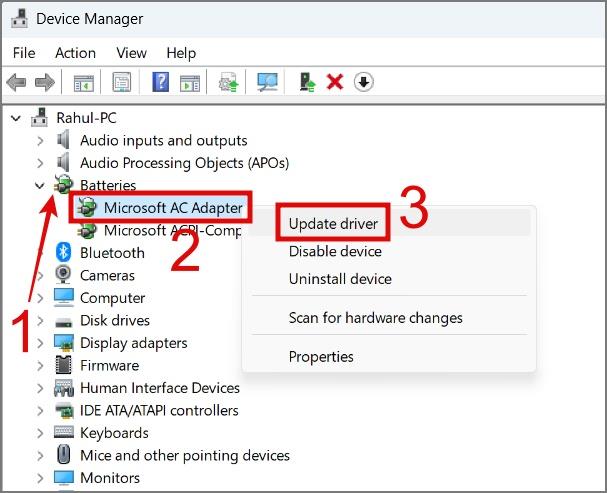Expand the Display adapters category
Viewport: 607px width, 493px height.
40,343
